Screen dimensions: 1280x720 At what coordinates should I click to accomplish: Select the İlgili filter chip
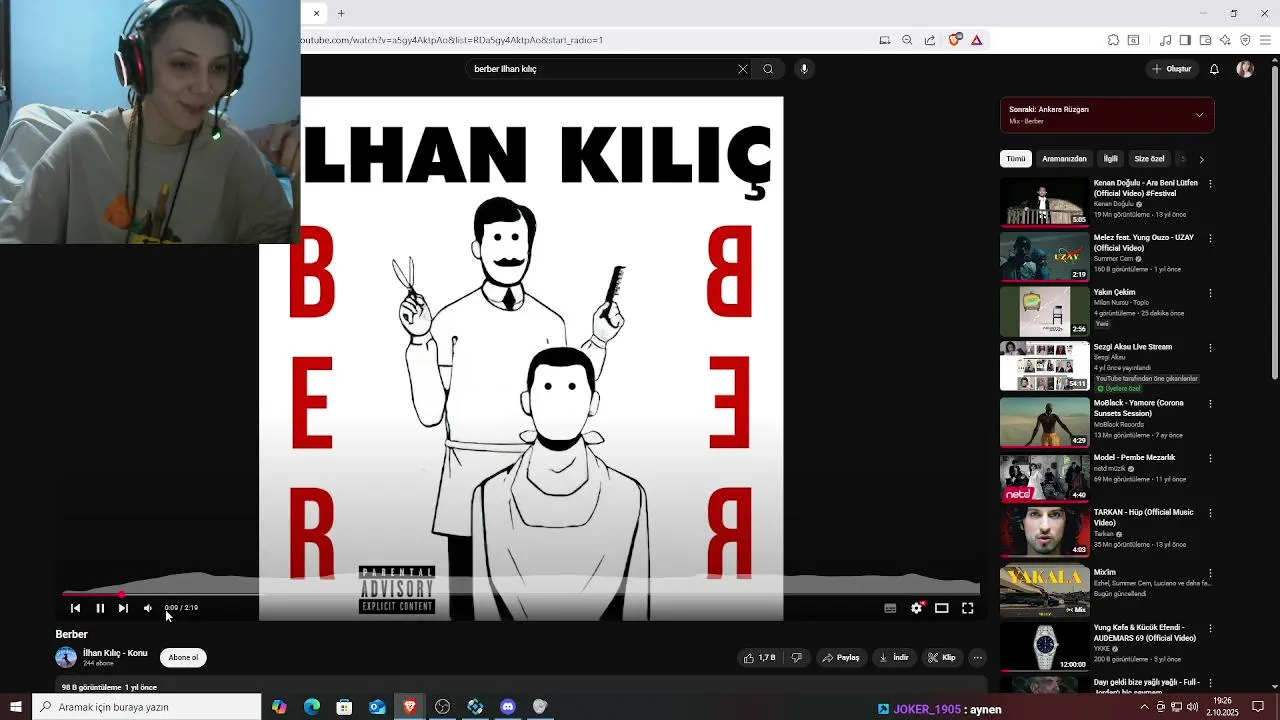click(x=1110, y=159)
